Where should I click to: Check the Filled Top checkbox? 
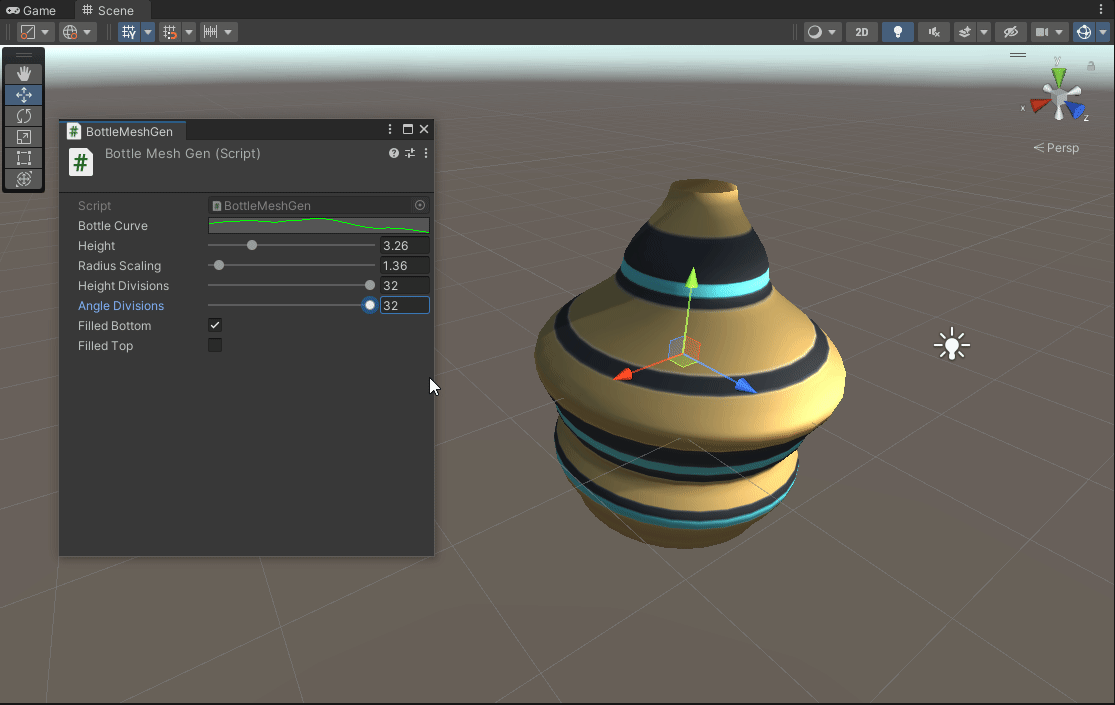pos(215,345)
